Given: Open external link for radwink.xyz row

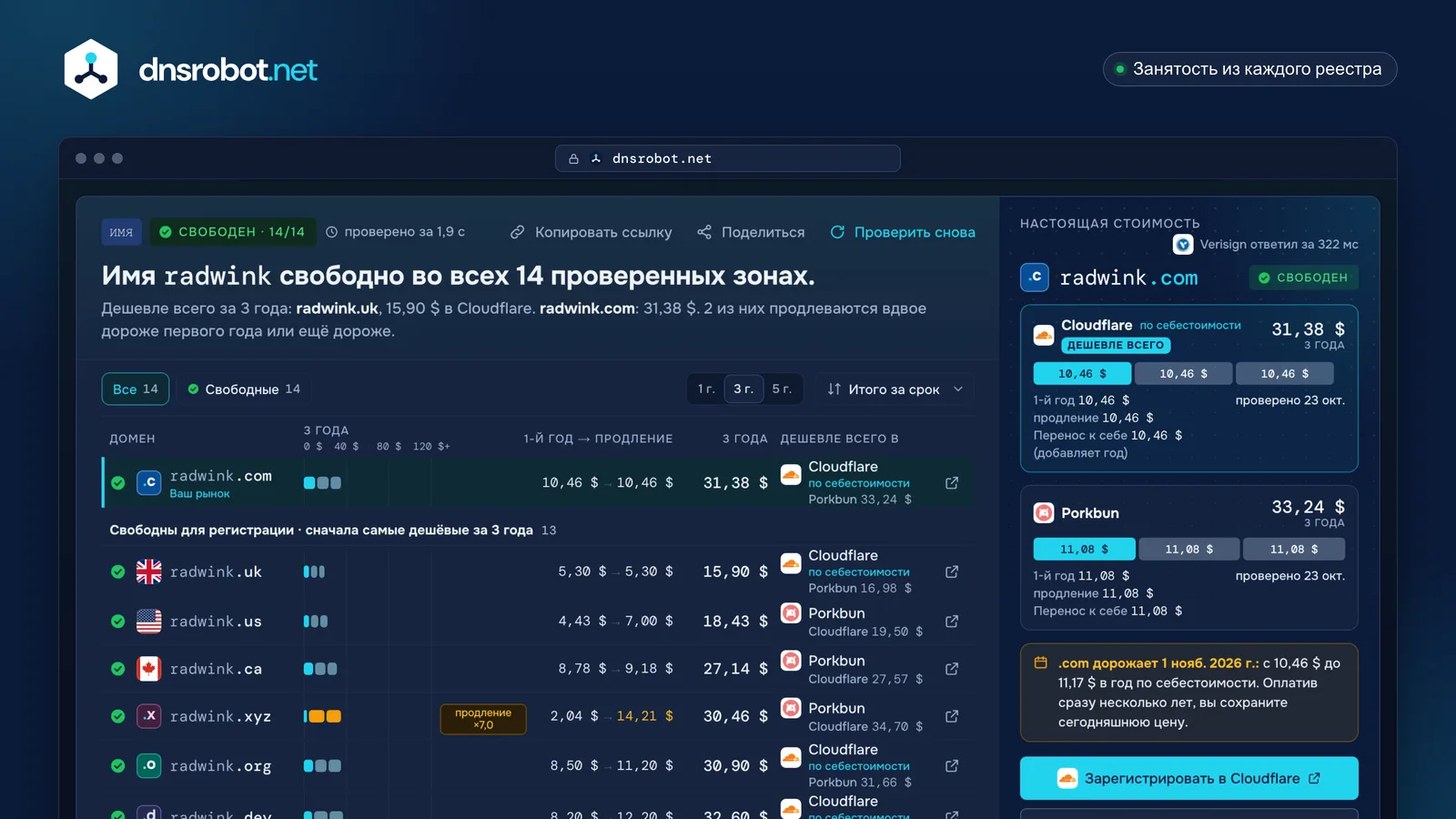Looking at the screenshot, I should coord(952,716).
